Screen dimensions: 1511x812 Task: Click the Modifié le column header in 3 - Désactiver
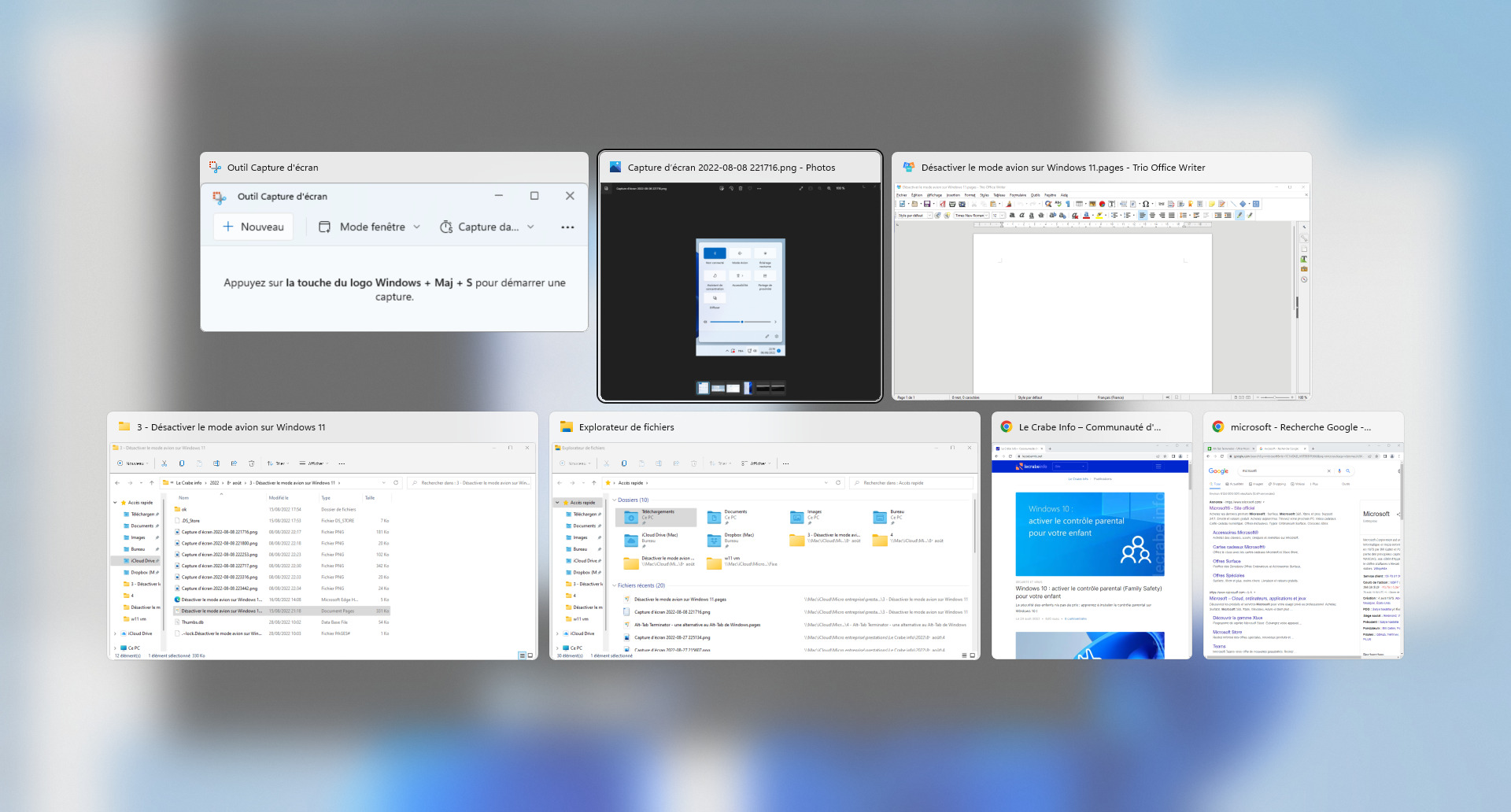click(279, 498)
